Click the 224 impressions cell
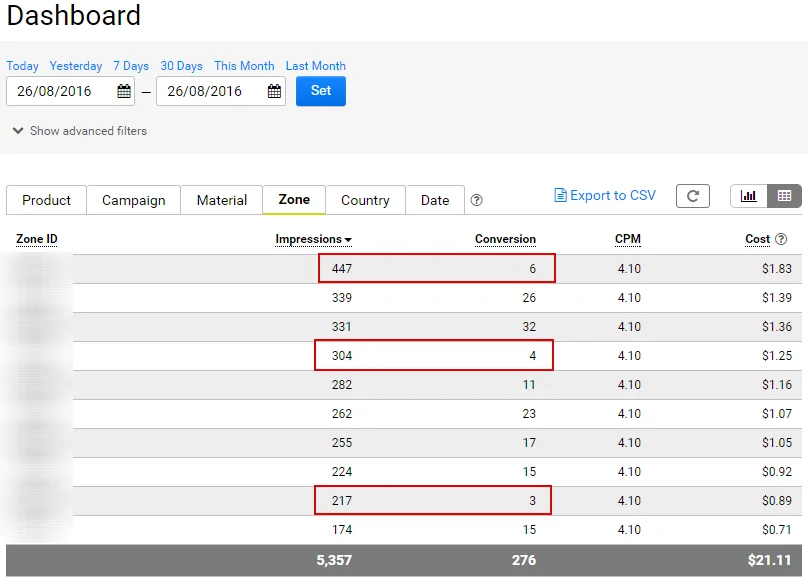Viewport: 808px width, 581px height. point(342,472)
